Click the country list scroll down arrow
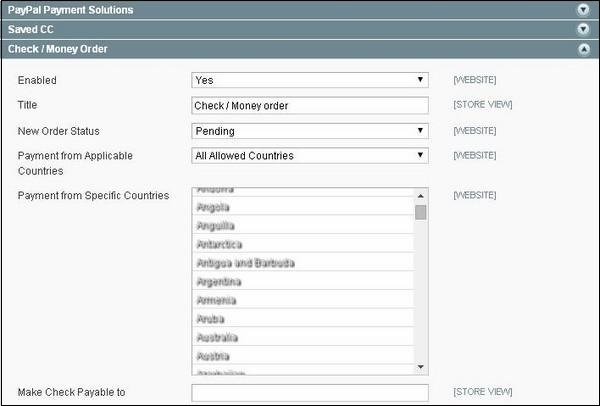Viewport: 600px width, 406px height. 421,367
